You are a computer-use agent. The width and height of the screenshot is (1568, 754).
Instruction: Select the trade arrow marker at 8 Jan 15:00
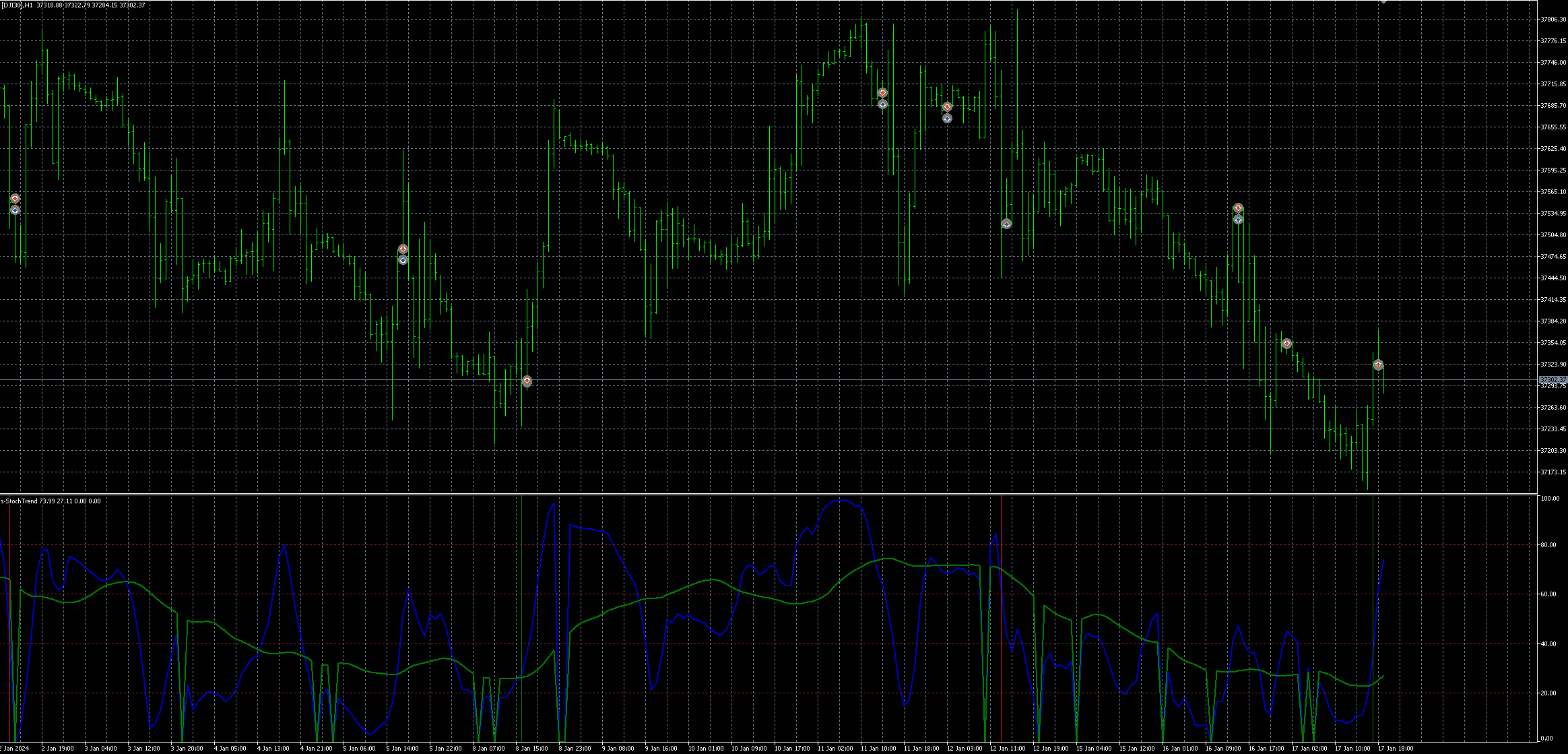pyautogui.click(x=527, y=381)
